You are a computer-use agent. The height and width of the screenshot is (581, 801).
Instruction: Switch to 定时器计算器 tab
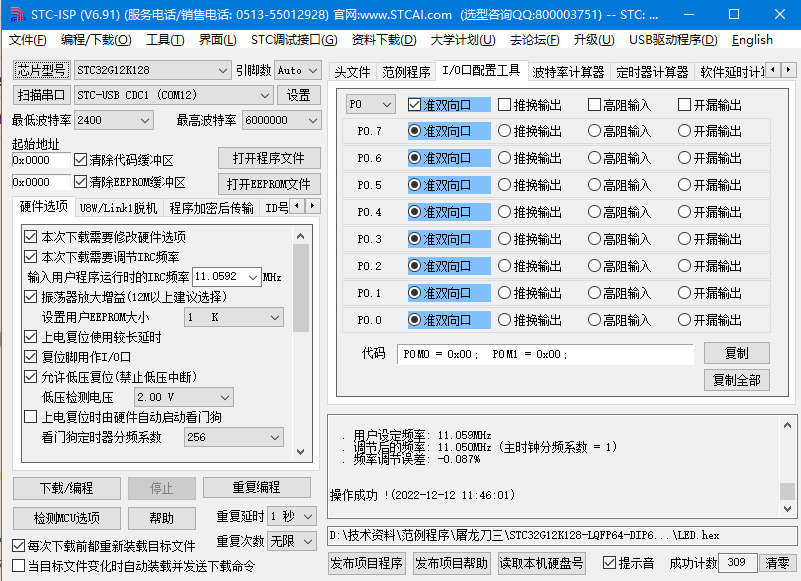click(x=652, y=72)
